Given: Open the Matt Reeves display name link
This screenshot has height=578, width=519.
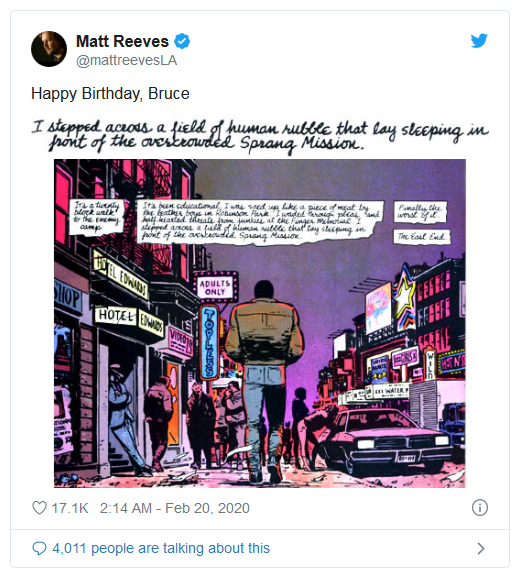Looking at the screenshot, I should pyautogui.click(x=122, y=41).
